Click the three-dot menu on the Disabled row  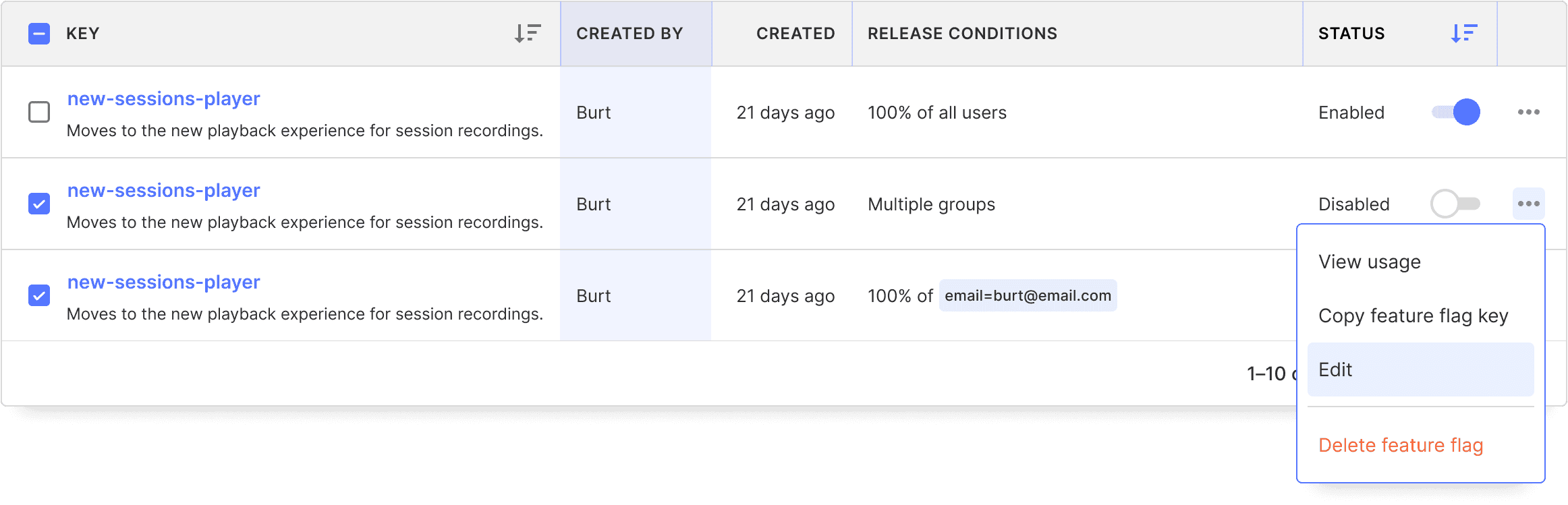(1528, 204)
